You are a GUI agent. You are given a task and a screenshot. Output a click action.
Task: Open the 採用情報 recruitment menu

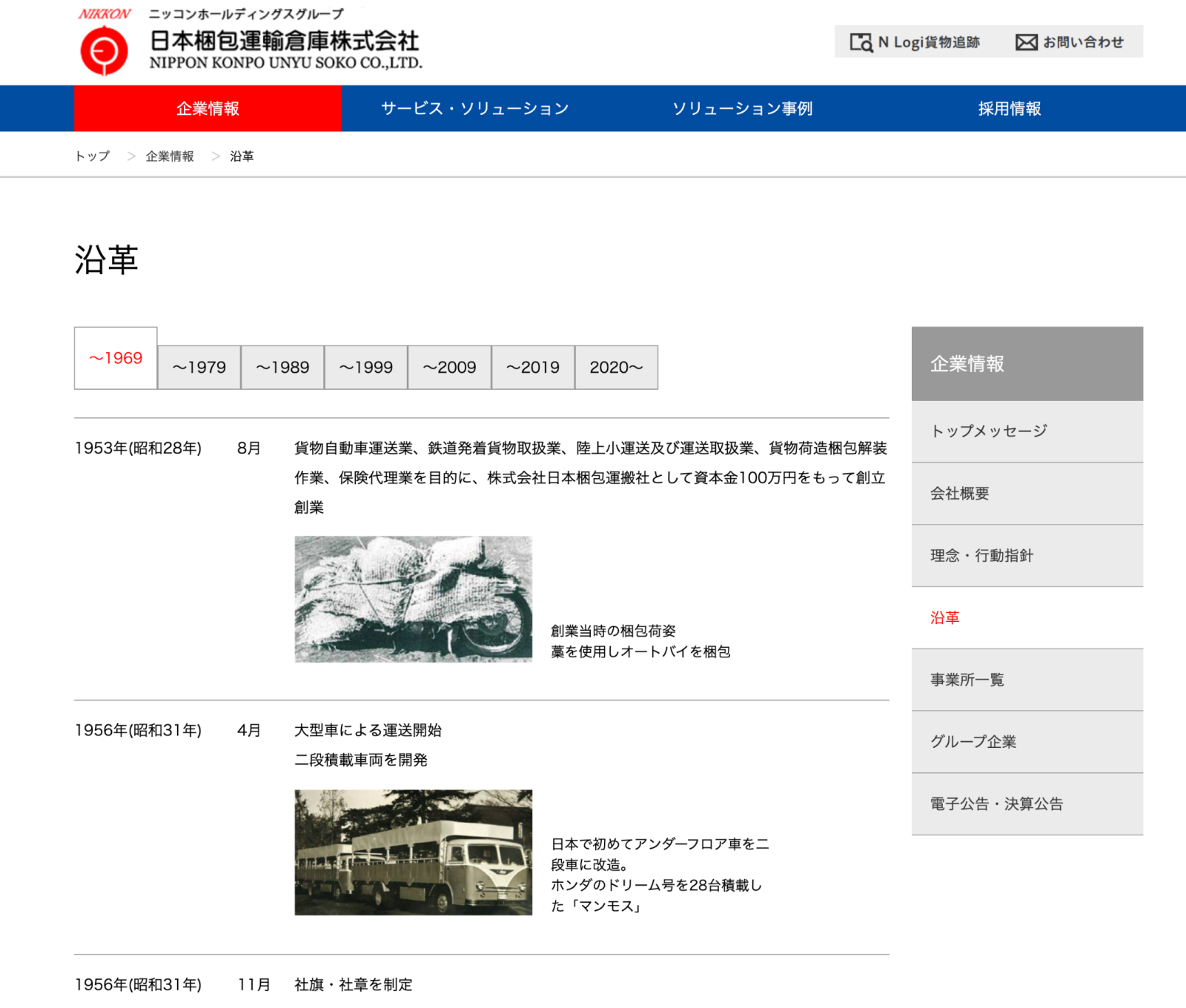pos(1010,108)
